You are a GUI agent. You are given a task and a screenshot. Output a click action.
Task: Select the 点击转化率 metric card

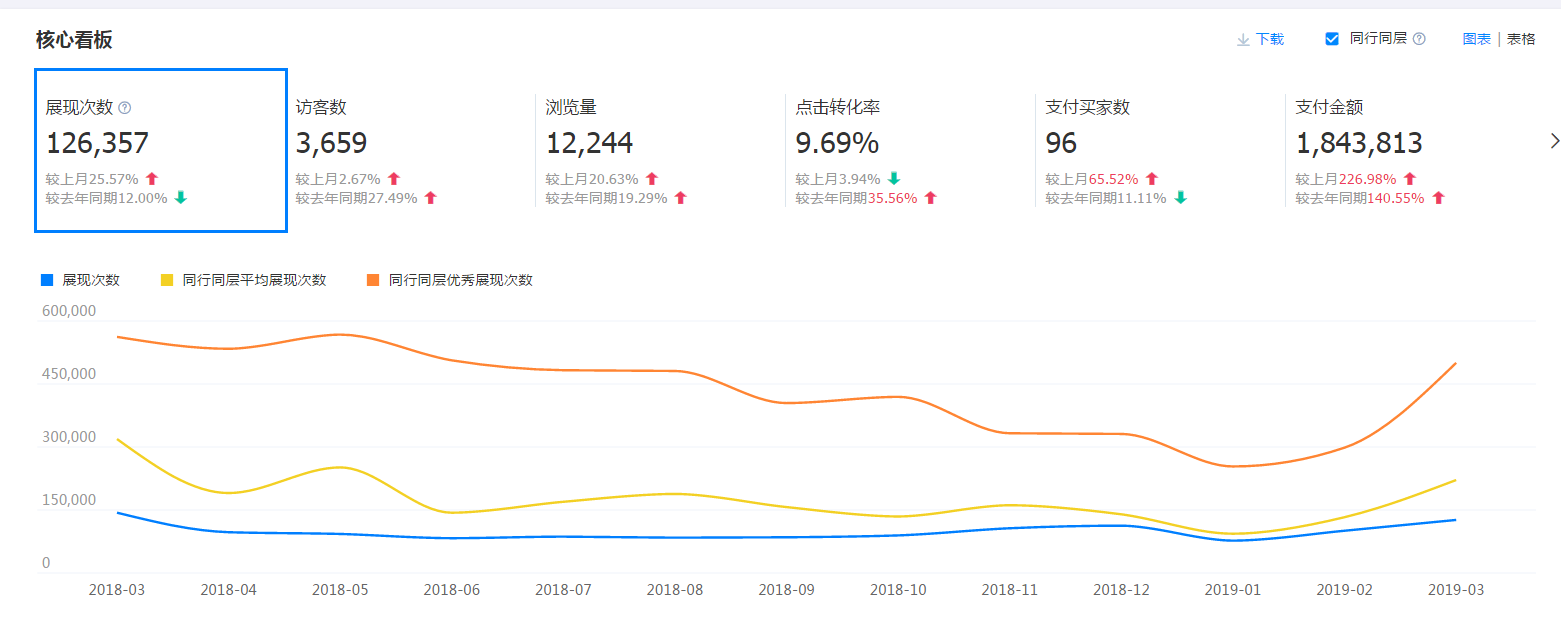click(x=910, y=150)
